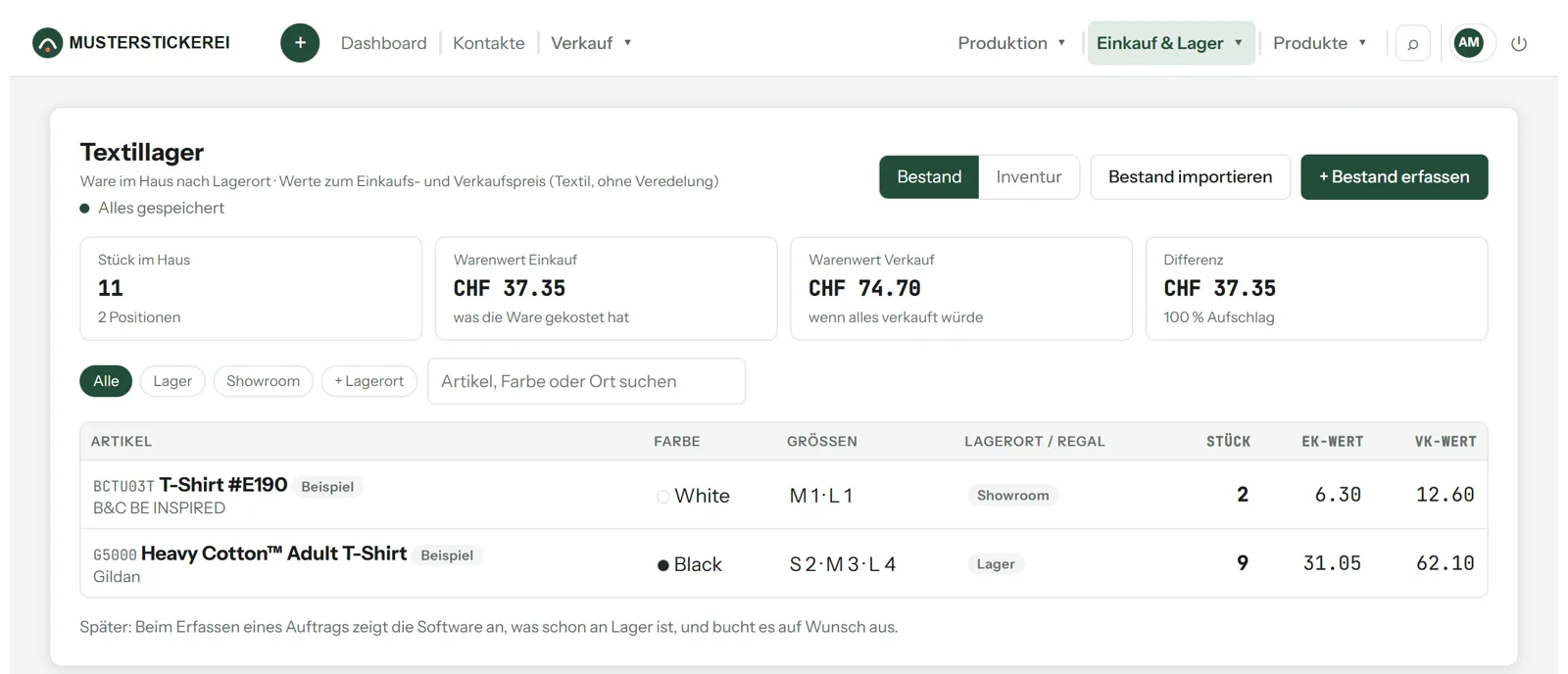Expand the Produkte dropdown menu
Image resolution: width=1568 pixels, height=674 pixels.
[1319, 43]
